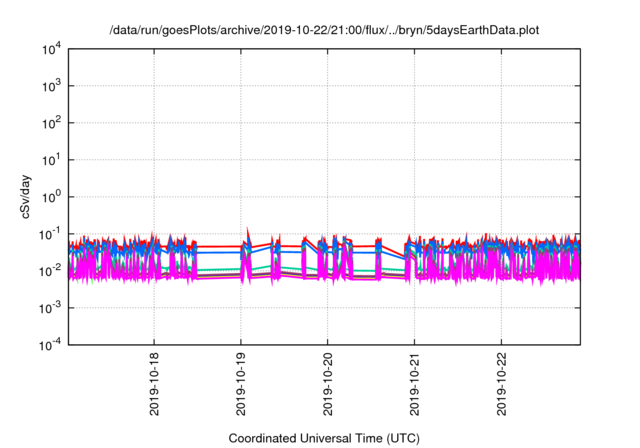The image size is (640, 448).
Task: Select the 10^3 y-axis label
Action: (x=52, y=86)
